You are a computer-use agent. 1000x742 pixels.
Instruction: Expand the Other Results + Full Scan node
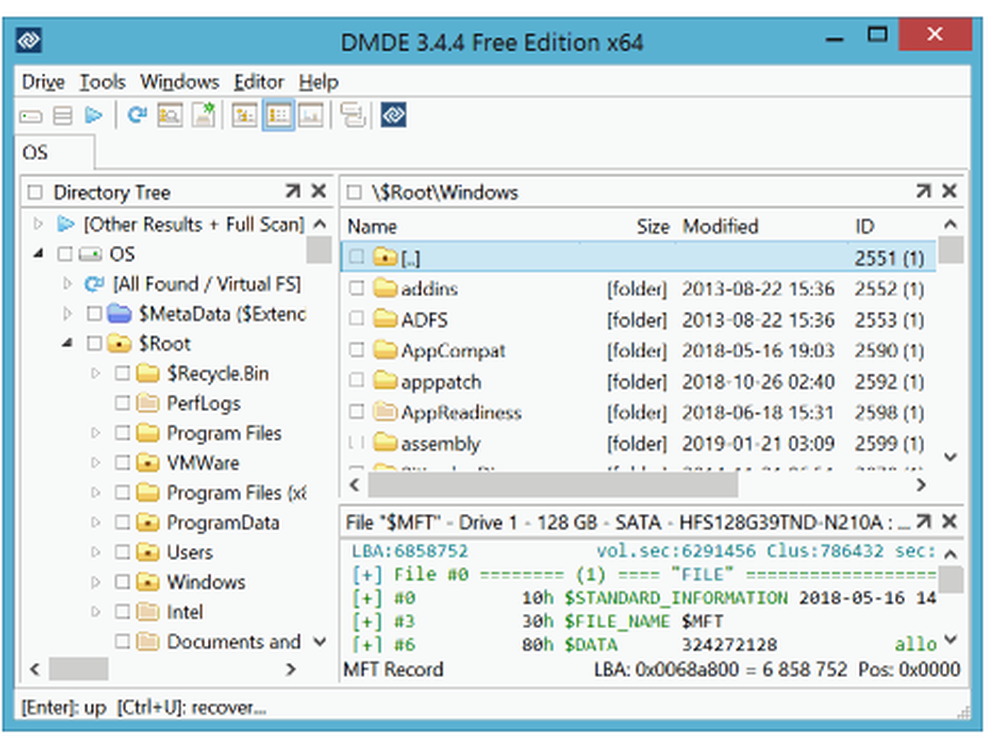[x=38, y=224]
